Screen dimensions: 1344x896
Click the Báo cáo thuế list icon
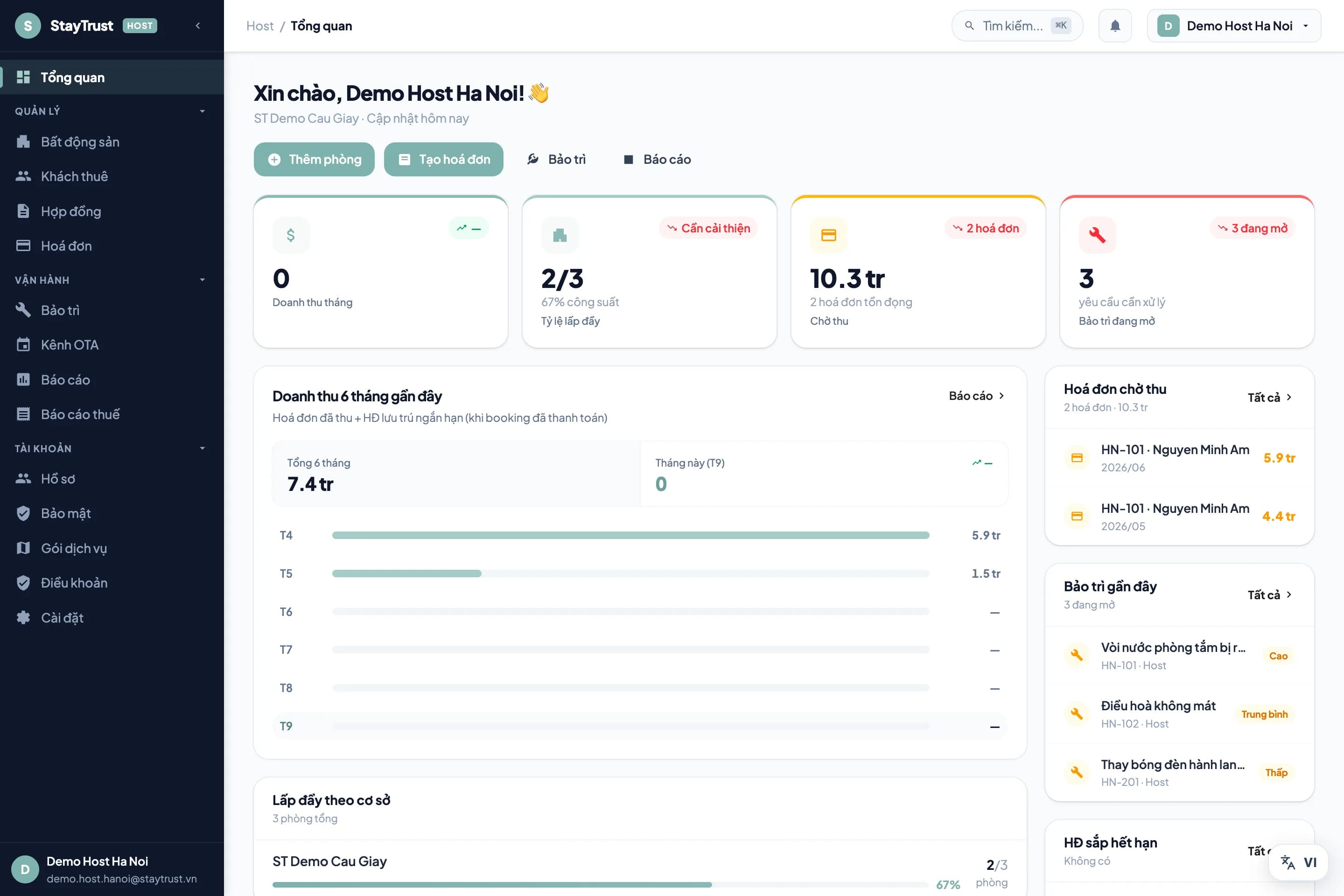pos(23,414)
